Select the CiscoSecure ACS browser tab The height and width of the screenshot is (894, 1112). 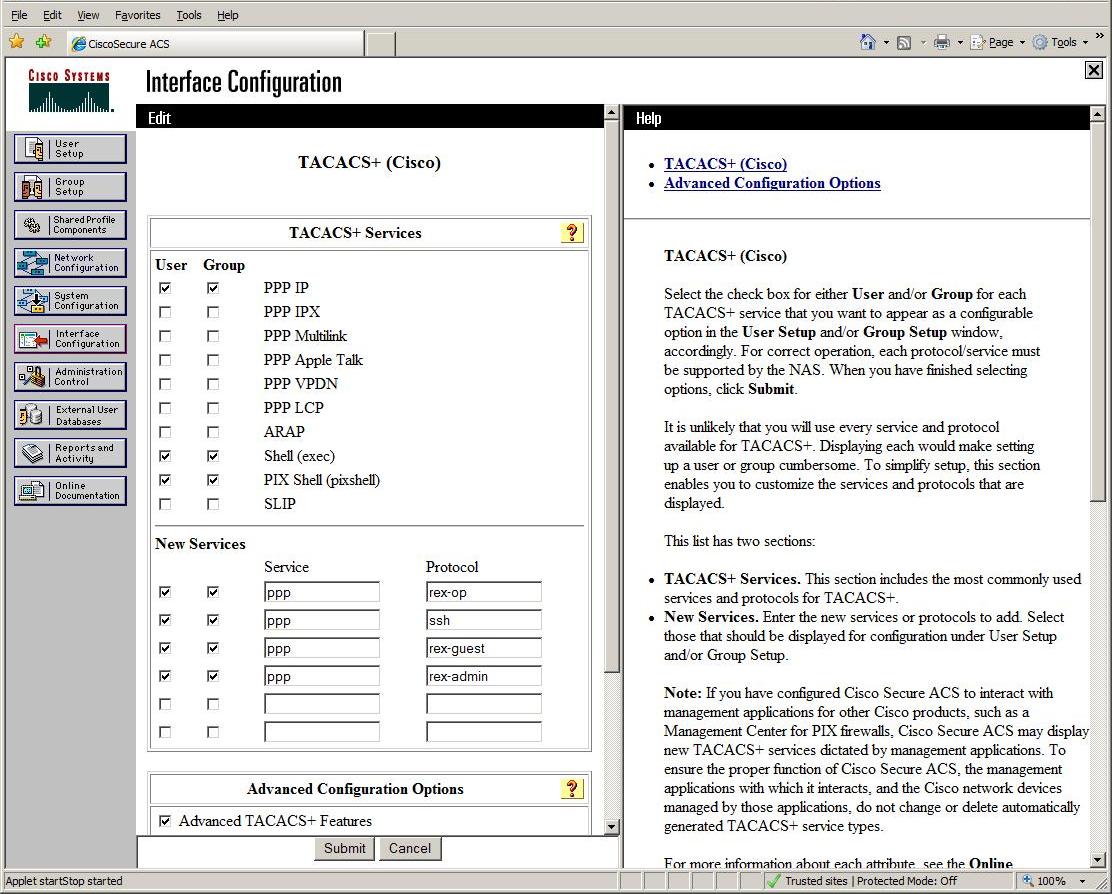tap(216, 43)
